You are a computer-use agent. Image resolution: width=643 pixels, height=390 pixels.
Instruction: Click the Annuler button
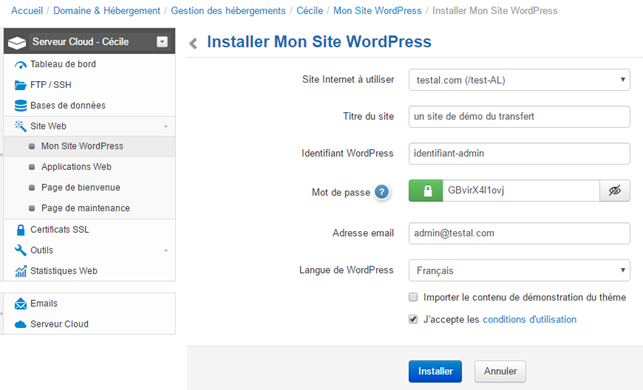500,371
